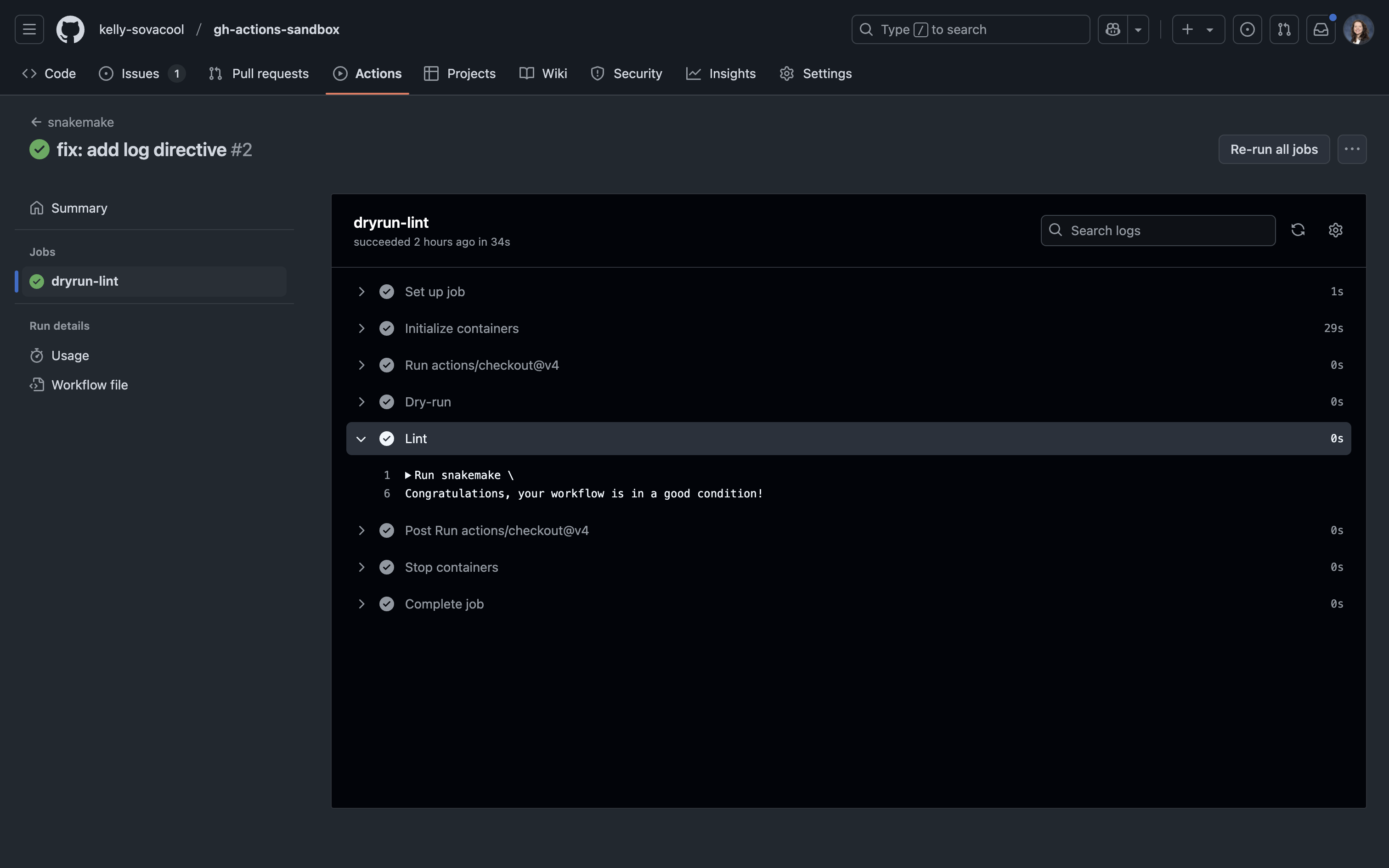Click the Copilot chat icon
The height and width of the screenshot is (868, 1389).
click(x=1112, y=29)
